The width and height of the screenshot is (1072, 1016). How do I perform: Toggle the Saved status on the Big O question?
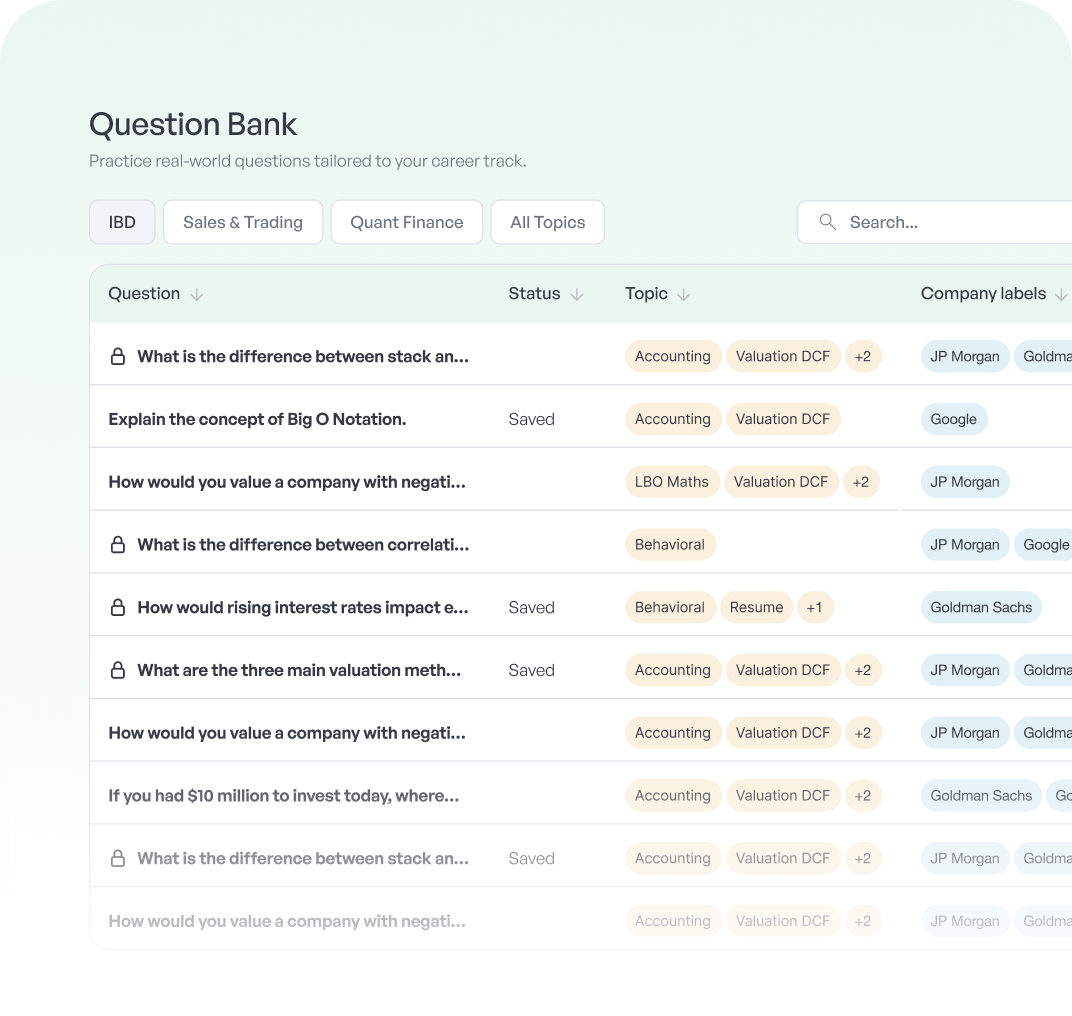[531, 419]
